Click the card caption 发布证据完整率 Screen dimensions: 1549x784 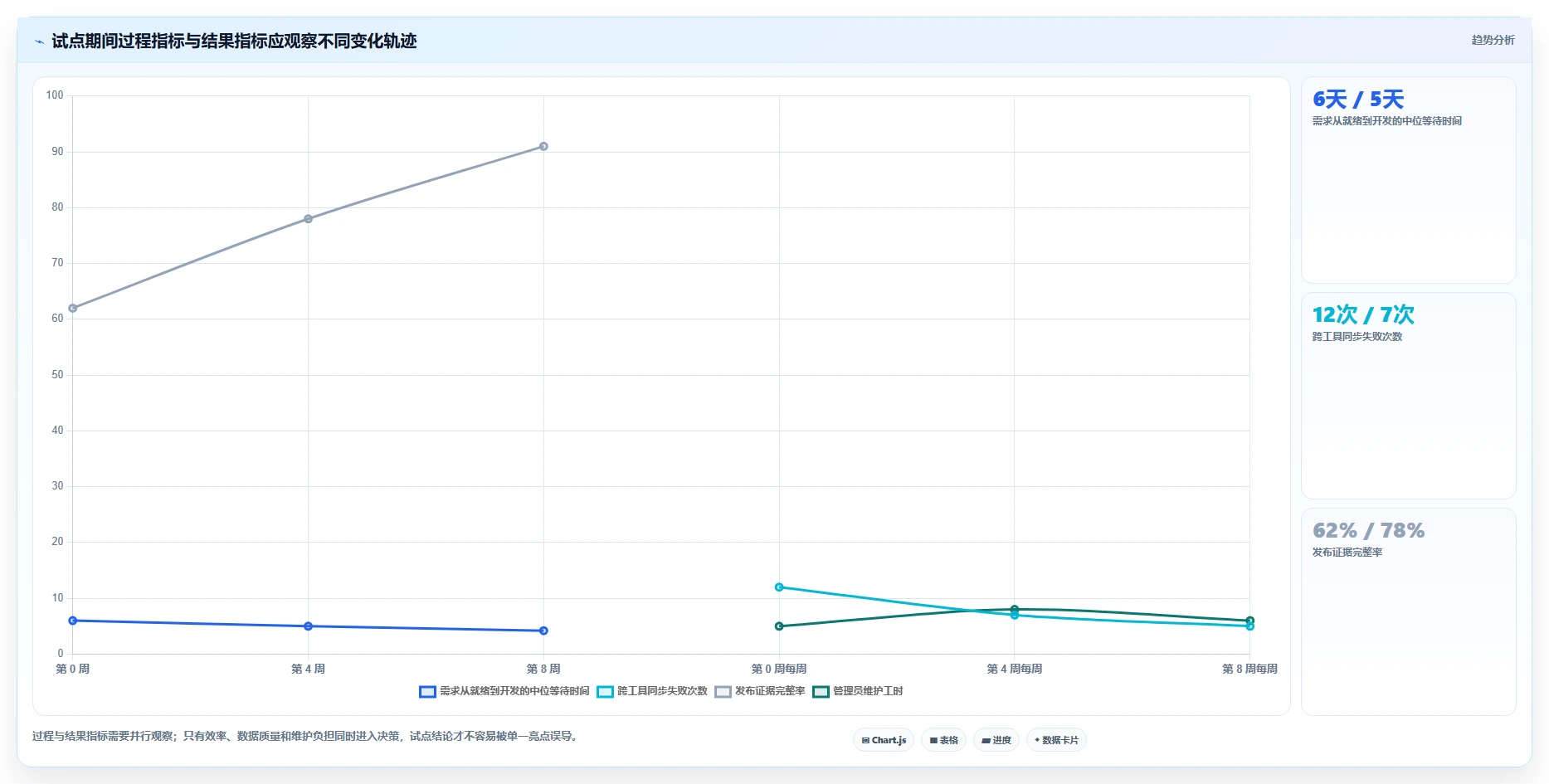[1347, 553]
